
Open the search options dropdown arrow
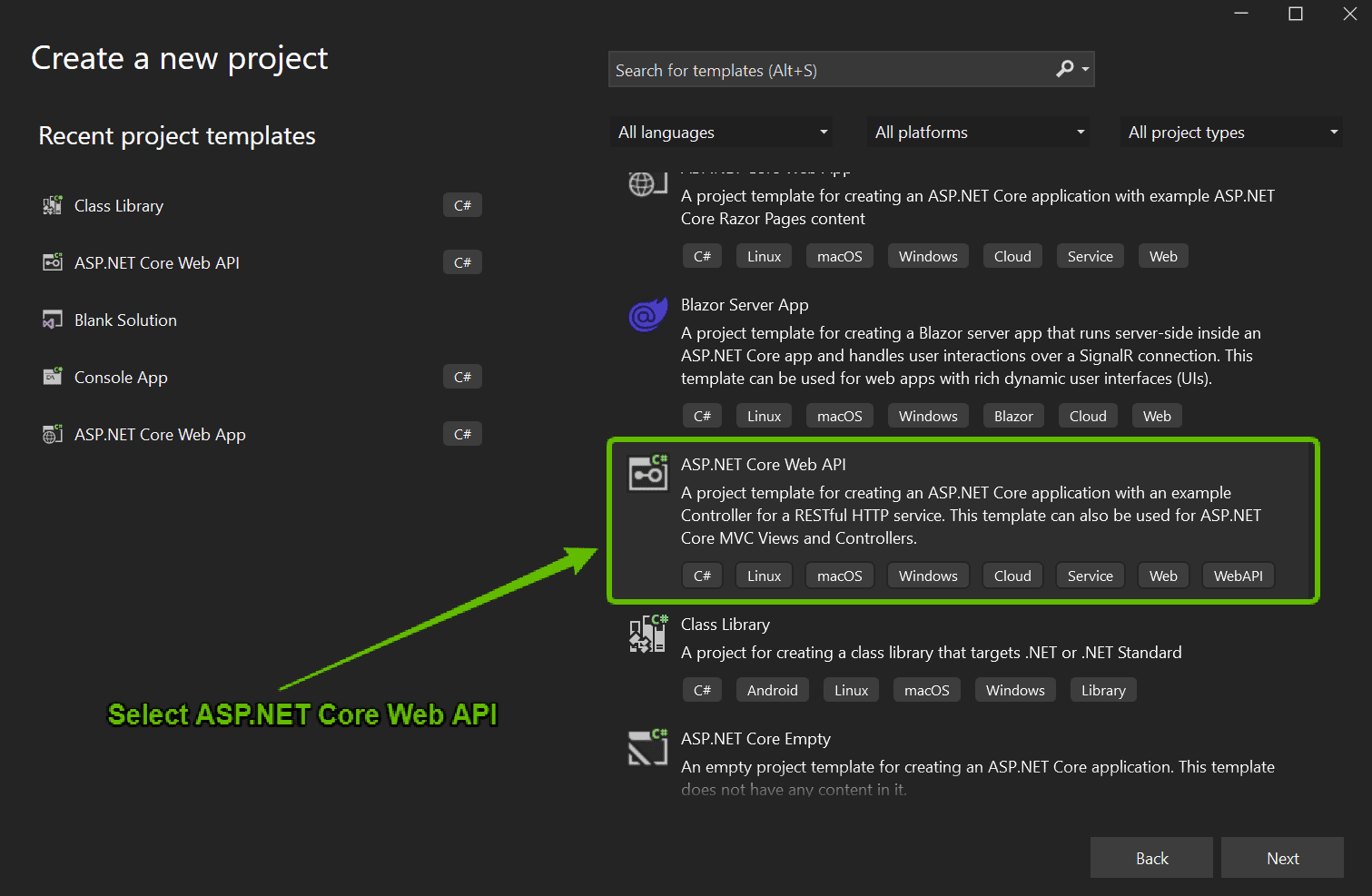(x=1085, y=69)
